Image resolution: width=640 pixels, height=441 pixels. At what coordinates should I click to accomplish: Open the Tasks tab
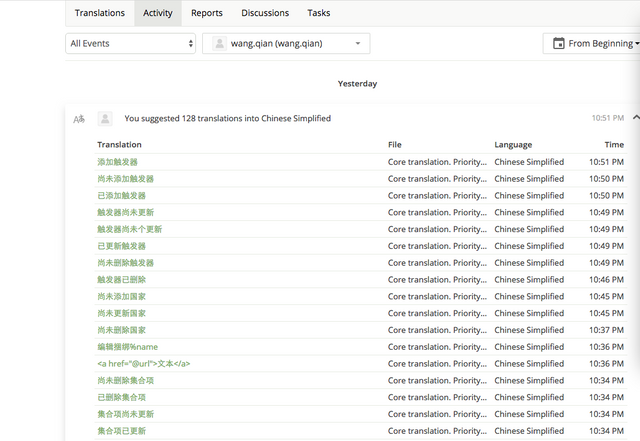(x=319, y=13)
